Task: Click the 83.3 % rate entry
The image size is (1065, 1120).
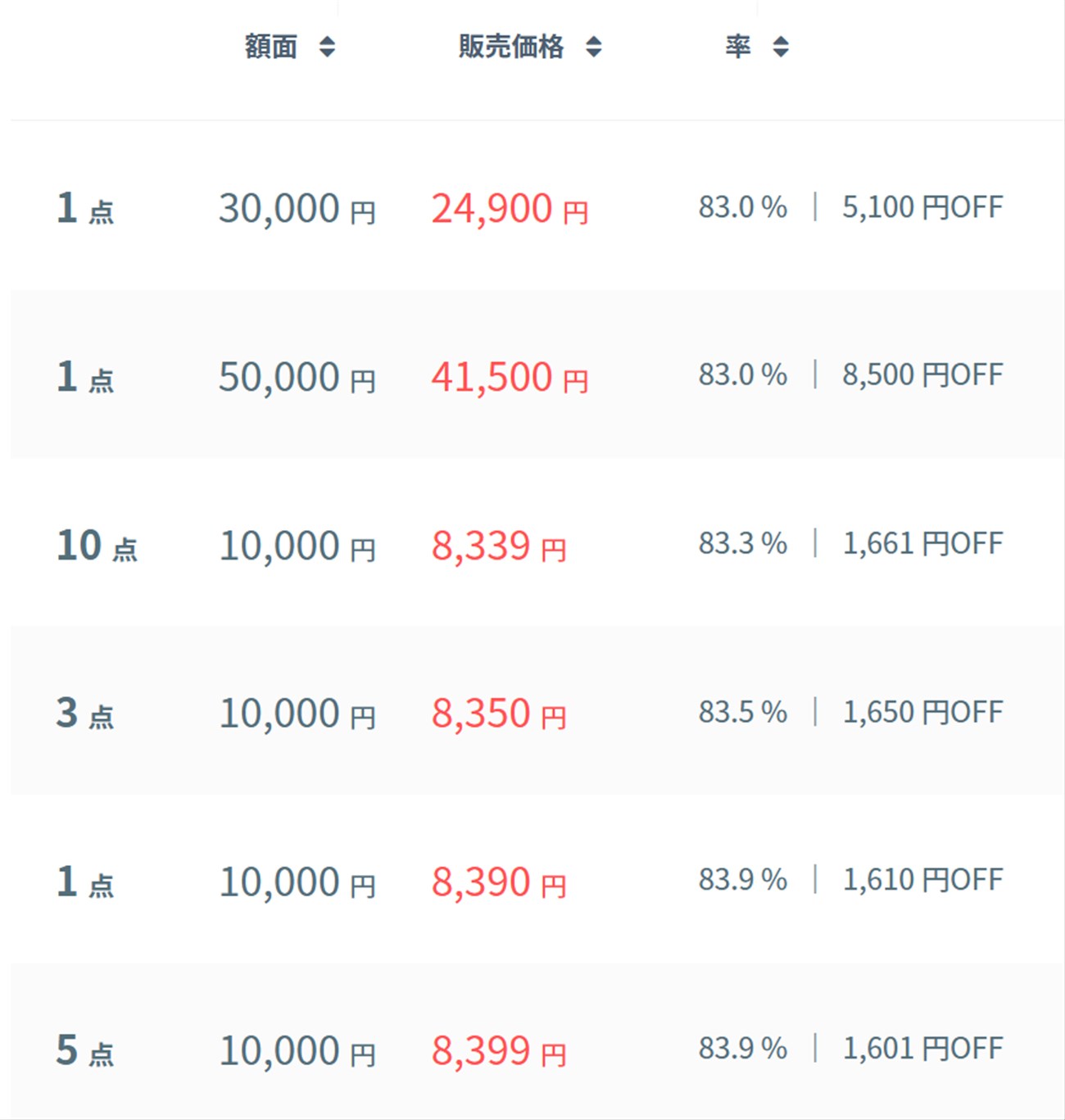Action: tap(743, 543)
